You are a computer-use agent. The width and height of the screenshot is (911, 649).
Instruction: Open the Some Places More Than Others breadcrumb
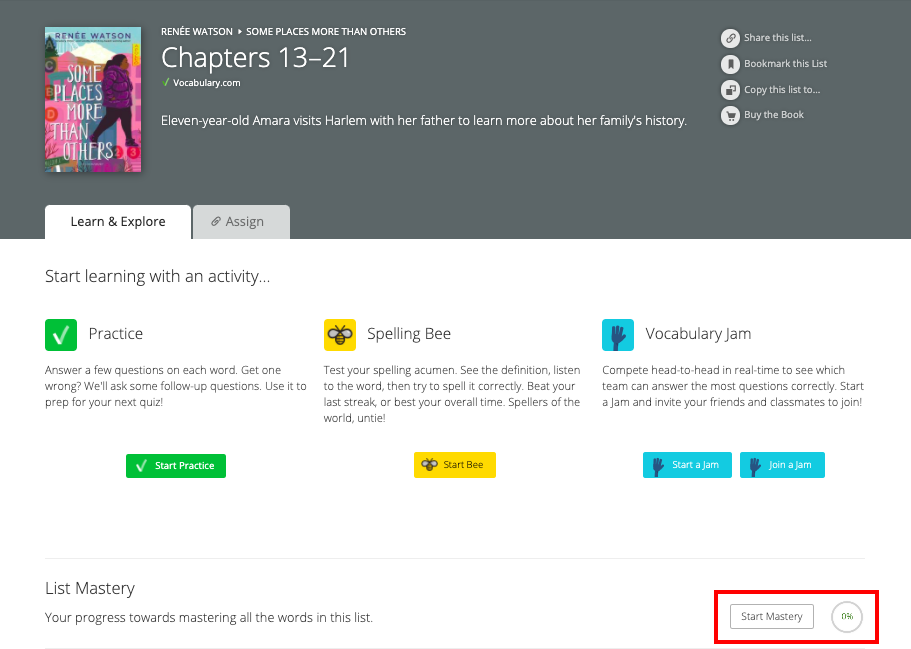click(x=326, y=32)
